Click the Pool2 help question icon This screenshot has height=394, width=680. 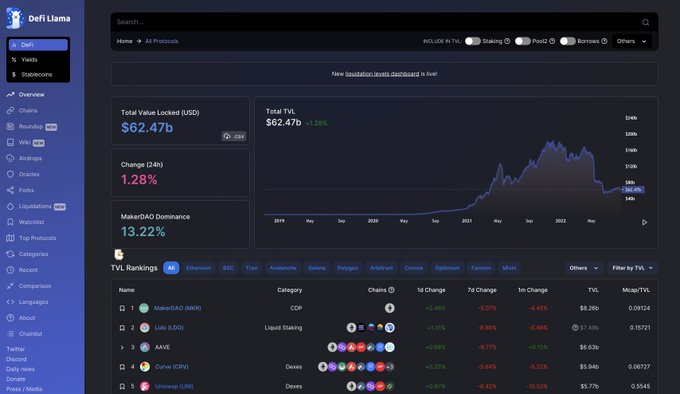tap(552, 41)
